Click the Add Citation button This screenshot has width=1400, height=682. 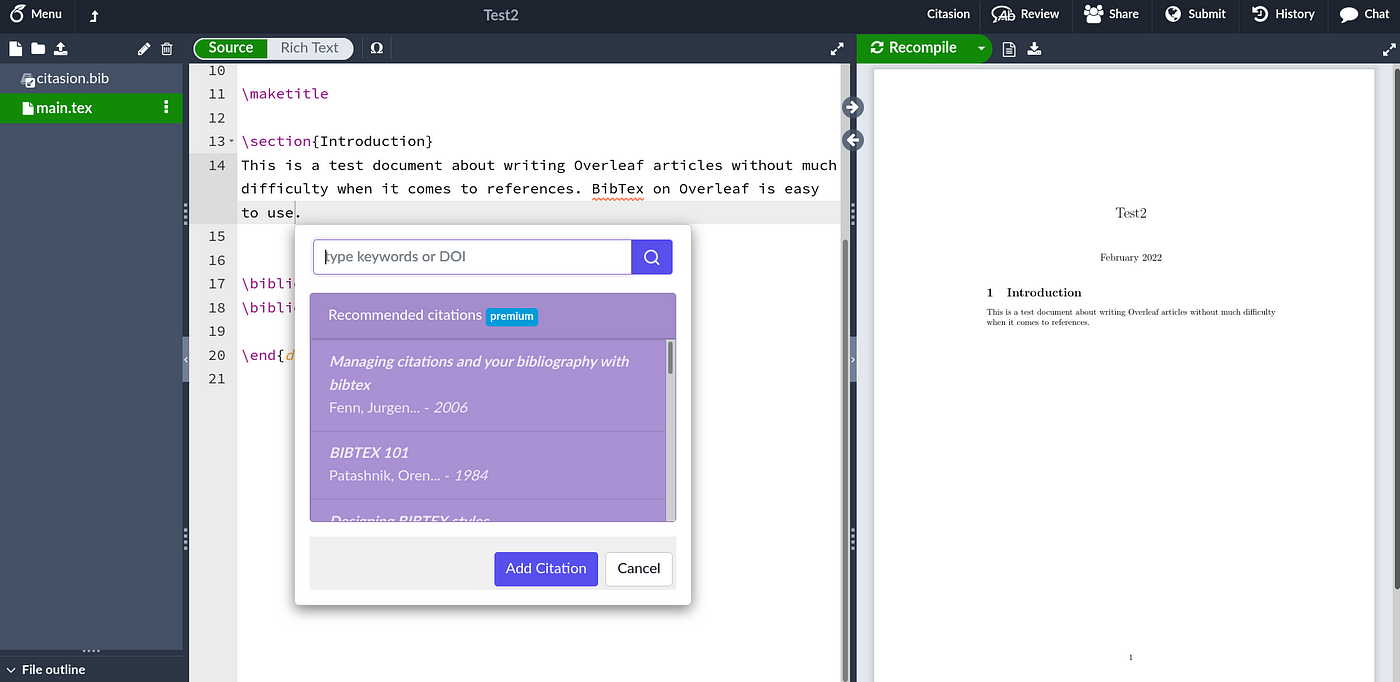coord(546,568)
